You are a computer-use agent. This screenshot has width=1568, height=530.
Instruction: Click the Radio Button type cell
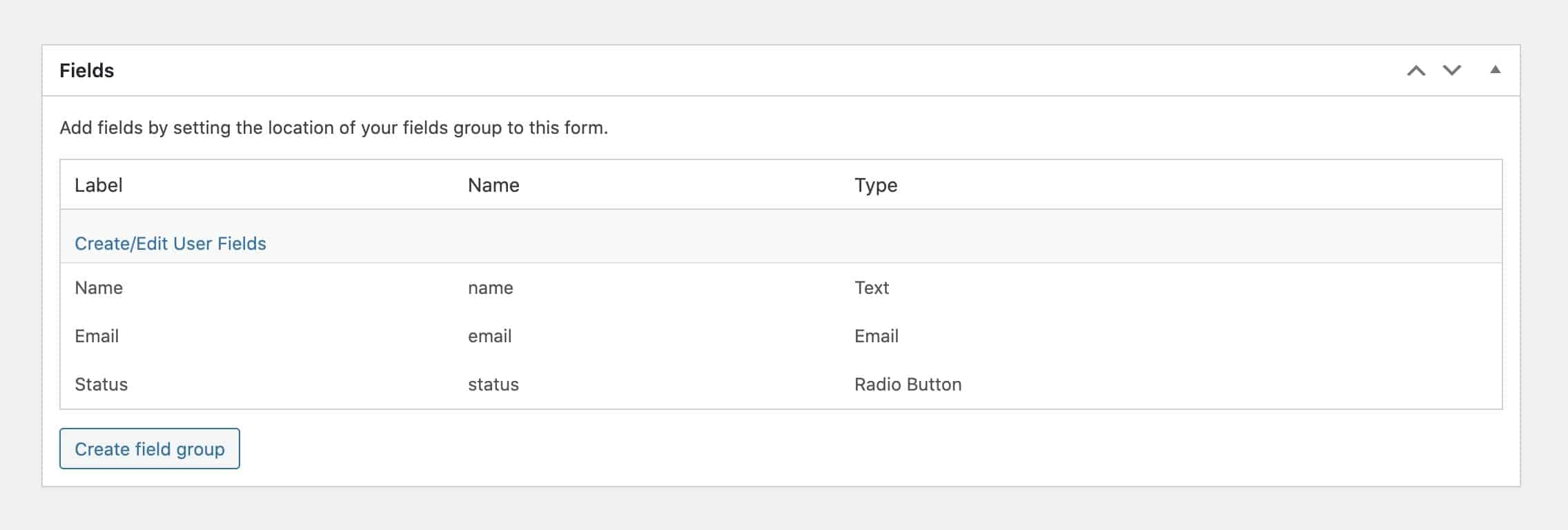(908, 384)
